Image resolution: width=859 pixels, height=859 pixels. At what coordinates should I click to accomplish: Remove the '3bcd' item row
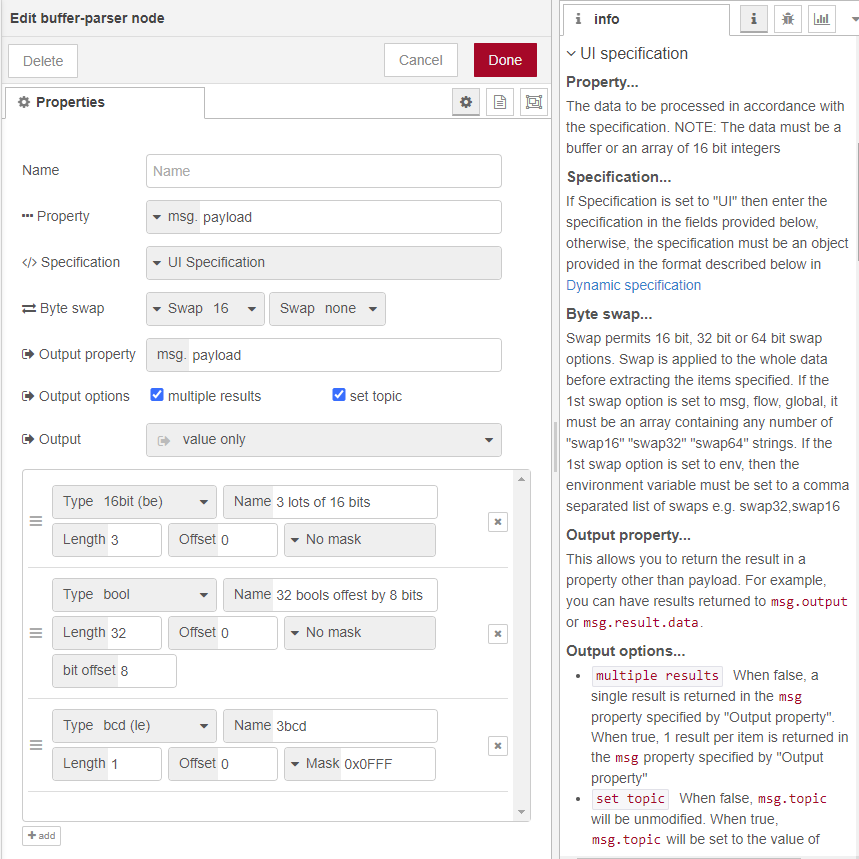point(498,745)
